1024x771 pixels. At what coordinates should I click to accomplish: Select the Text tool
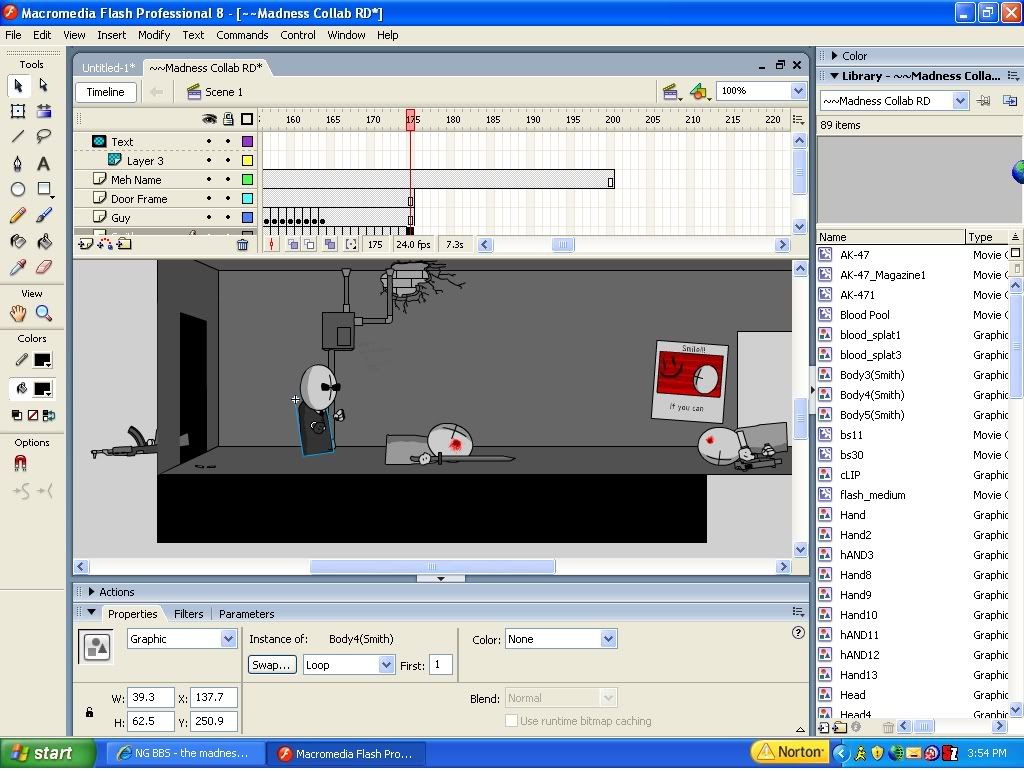[x=44, y=163]
